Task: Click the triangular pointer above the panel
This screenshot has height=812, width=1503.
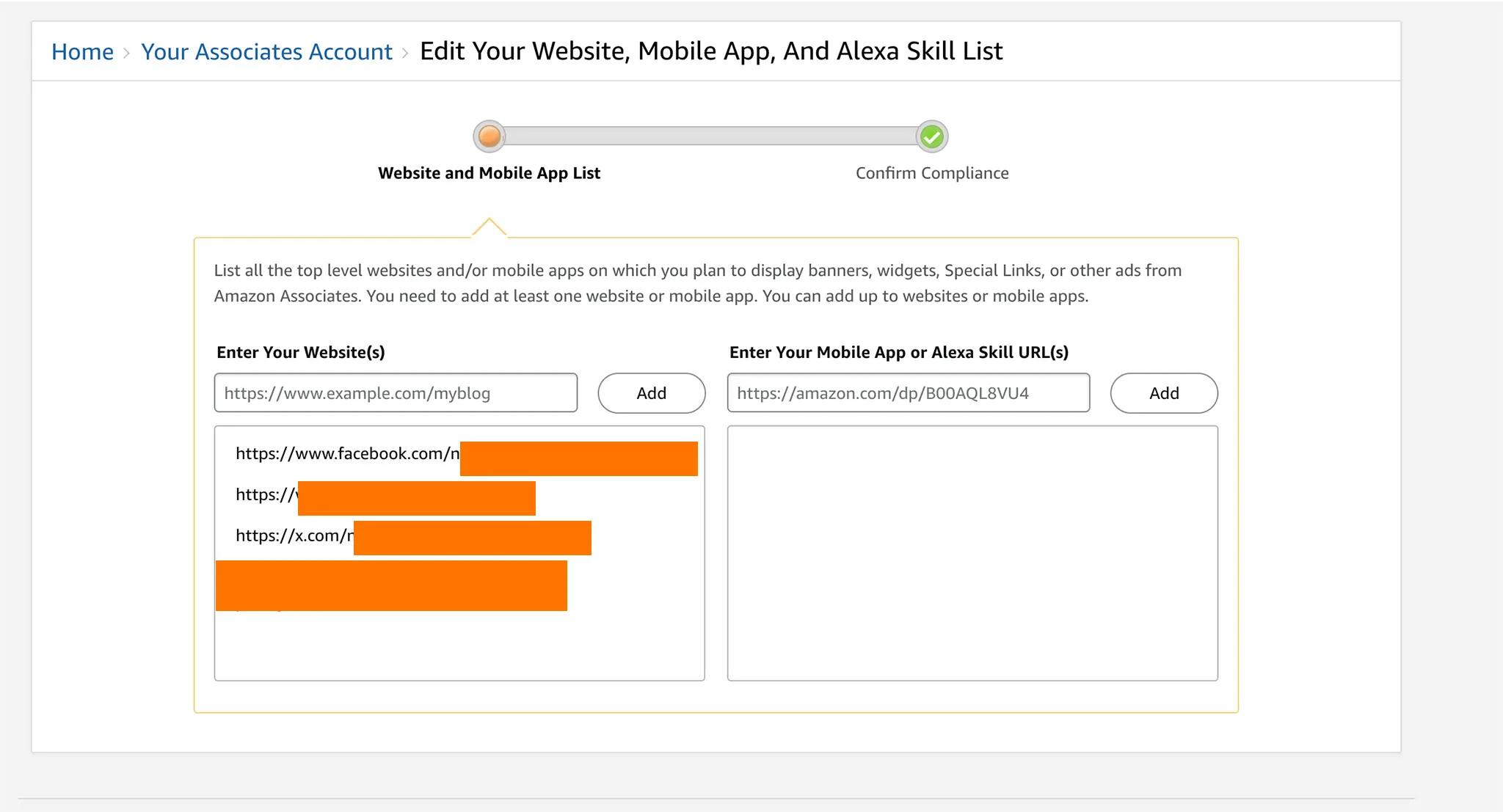Action: click(490, 227)
